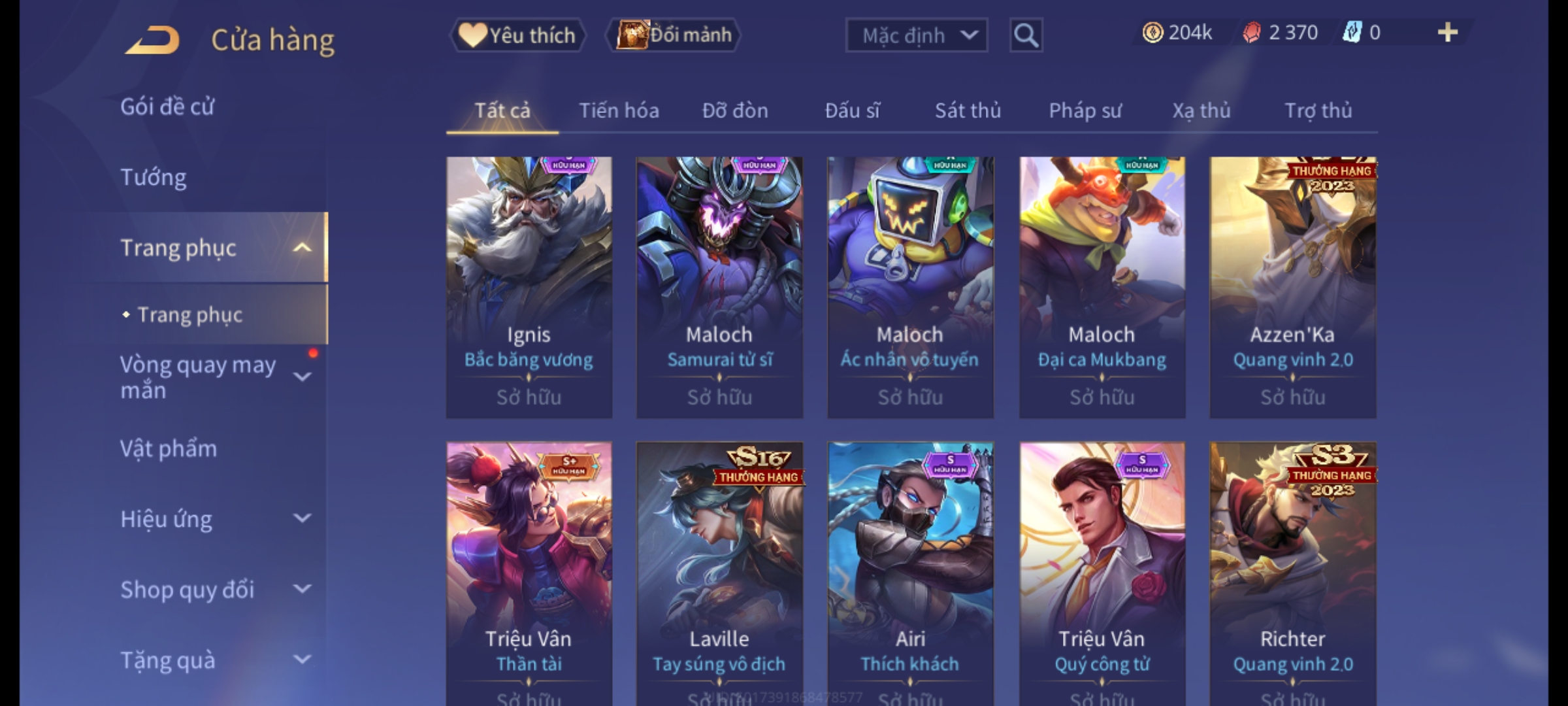Collapse the Trang phục sidebar section

point(302,248)
